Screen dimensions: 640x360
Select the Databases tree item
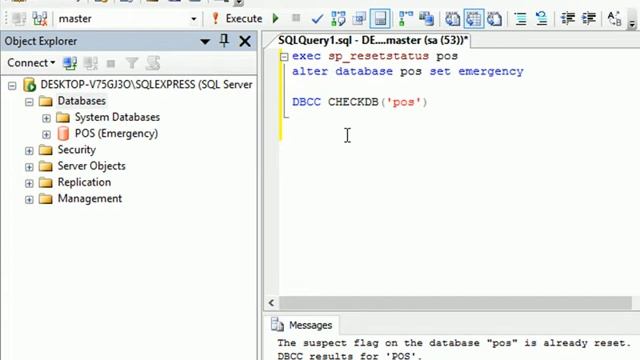(x=82, y=101)
